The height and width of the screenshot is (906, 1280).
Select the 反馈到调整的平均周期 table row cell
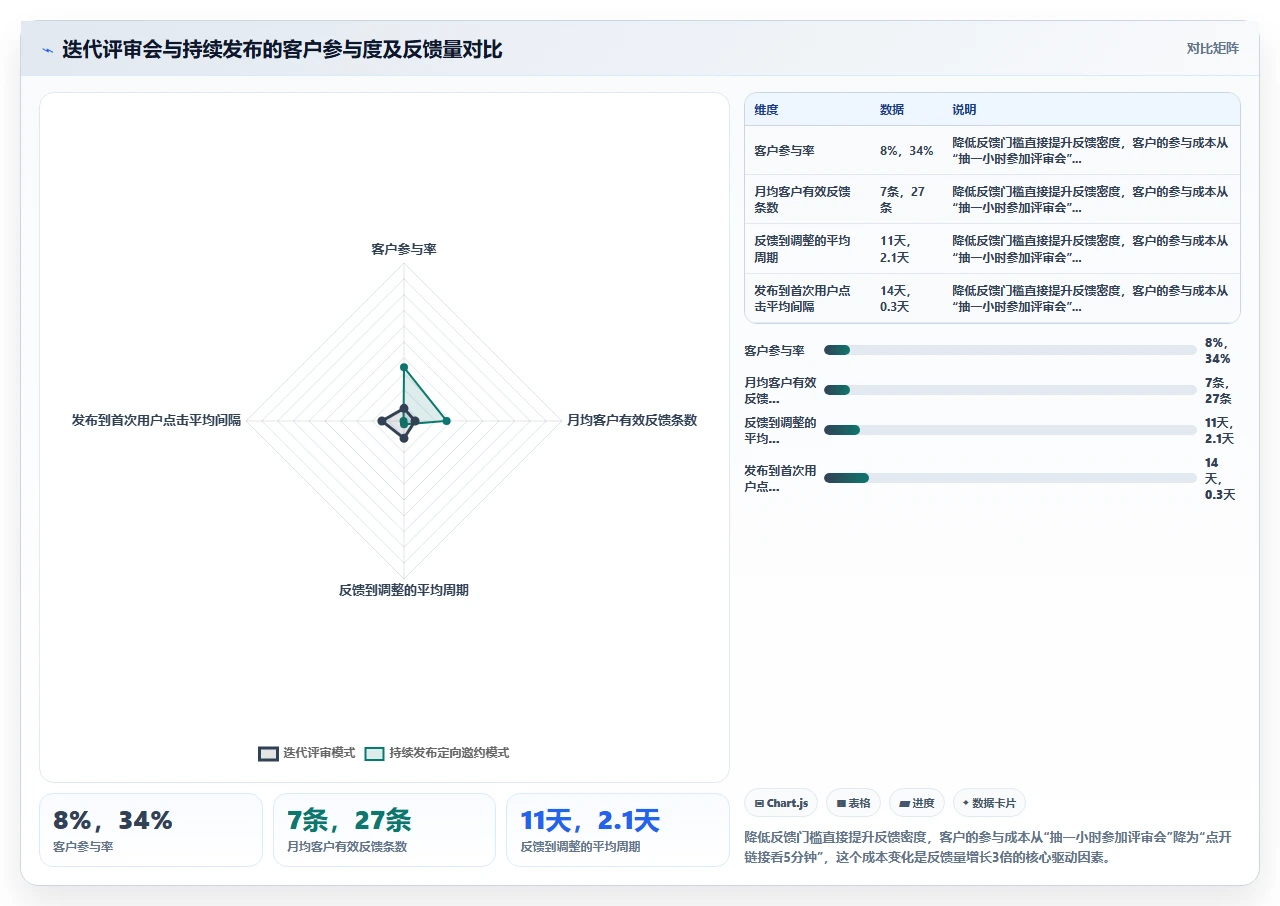(x=805, y=249)
